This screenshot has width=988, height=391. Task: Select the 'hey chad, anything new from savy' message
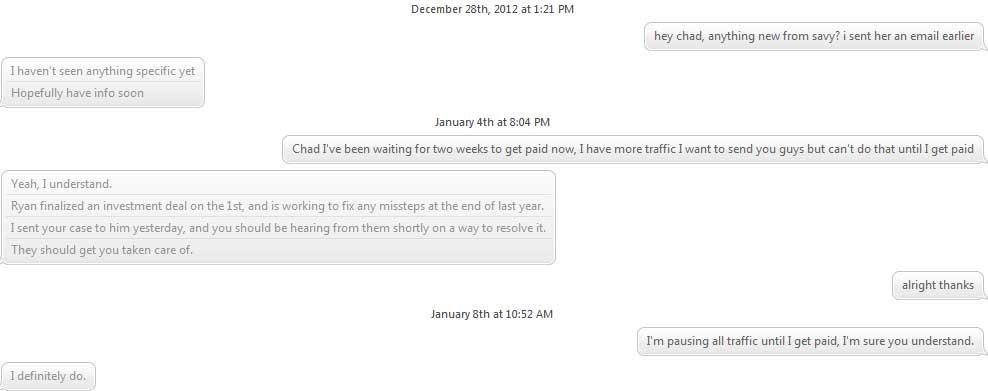[814, 37]
